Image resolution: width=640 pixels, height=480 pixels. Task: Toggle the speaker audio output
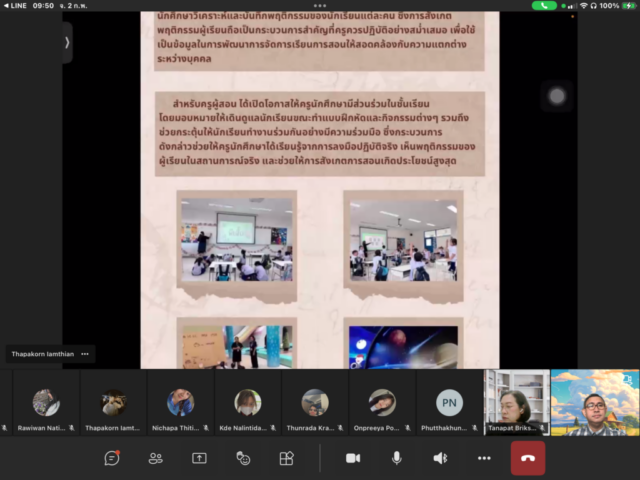[440, 458]
